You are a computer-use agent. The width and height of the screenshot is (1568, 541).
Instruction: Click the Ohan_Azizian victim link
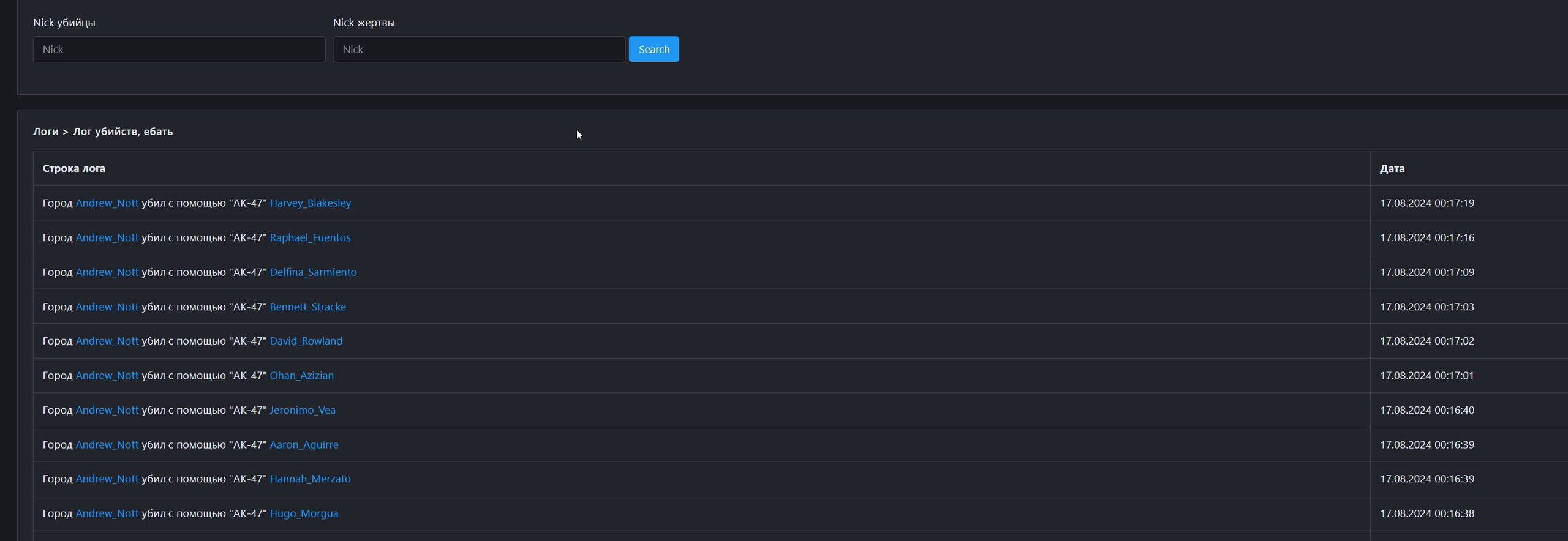pyautogui.click(x=301, y=375)
